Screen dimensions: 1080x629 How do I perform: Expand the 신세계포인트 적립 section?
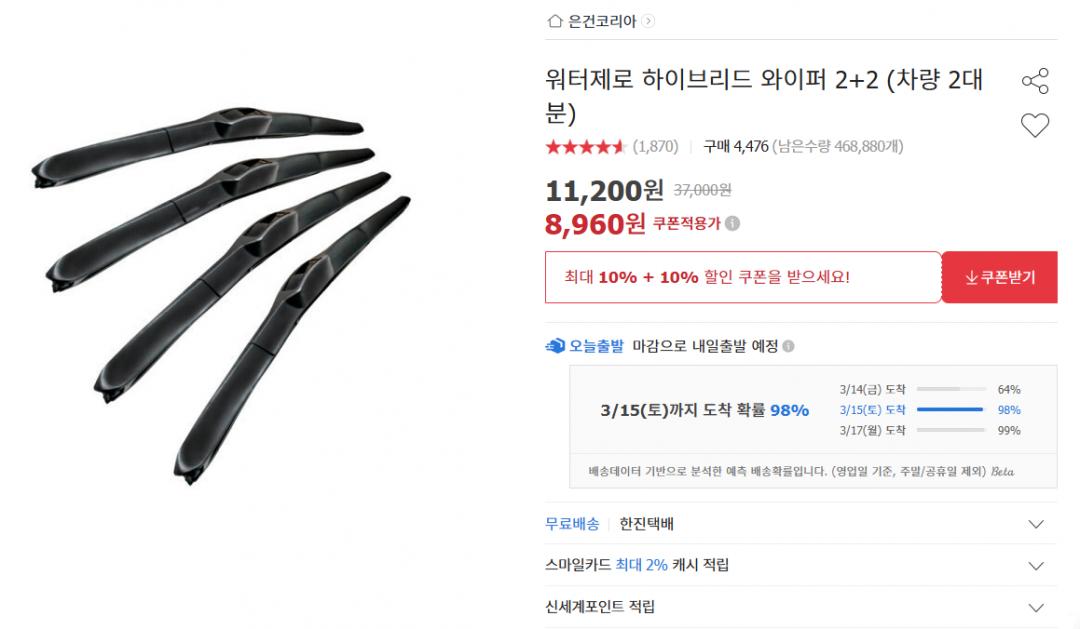pos(1036,607)
